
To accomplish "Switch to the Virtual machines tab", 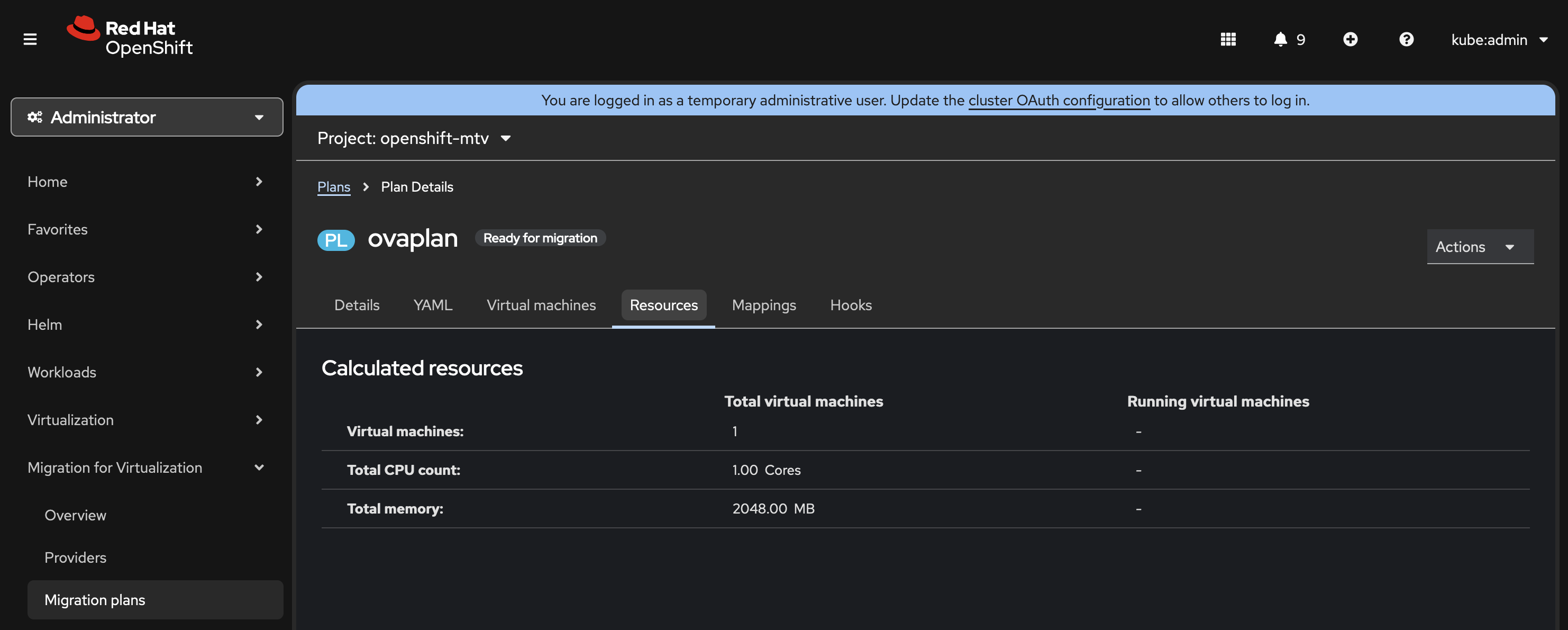I will coord(541,305).
